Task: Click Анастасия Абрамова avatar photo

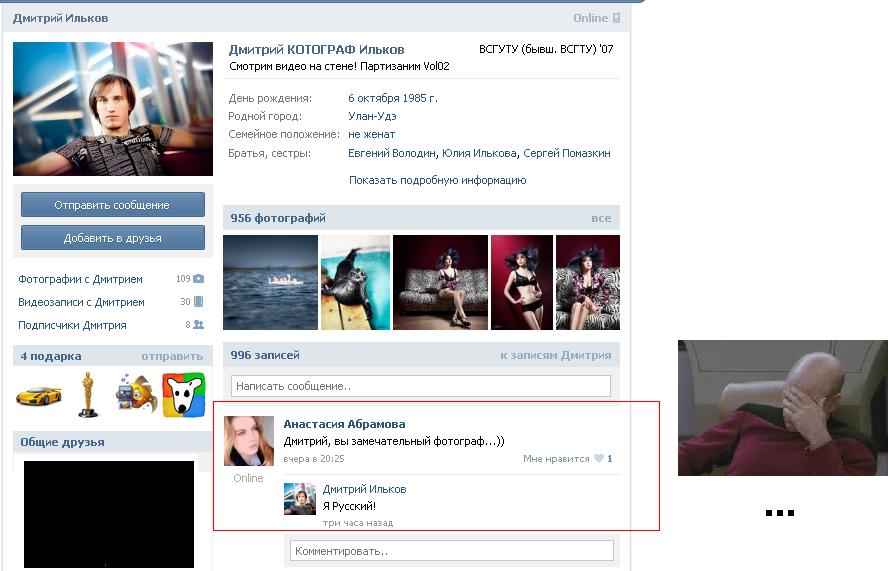Action: coord(249,441)
